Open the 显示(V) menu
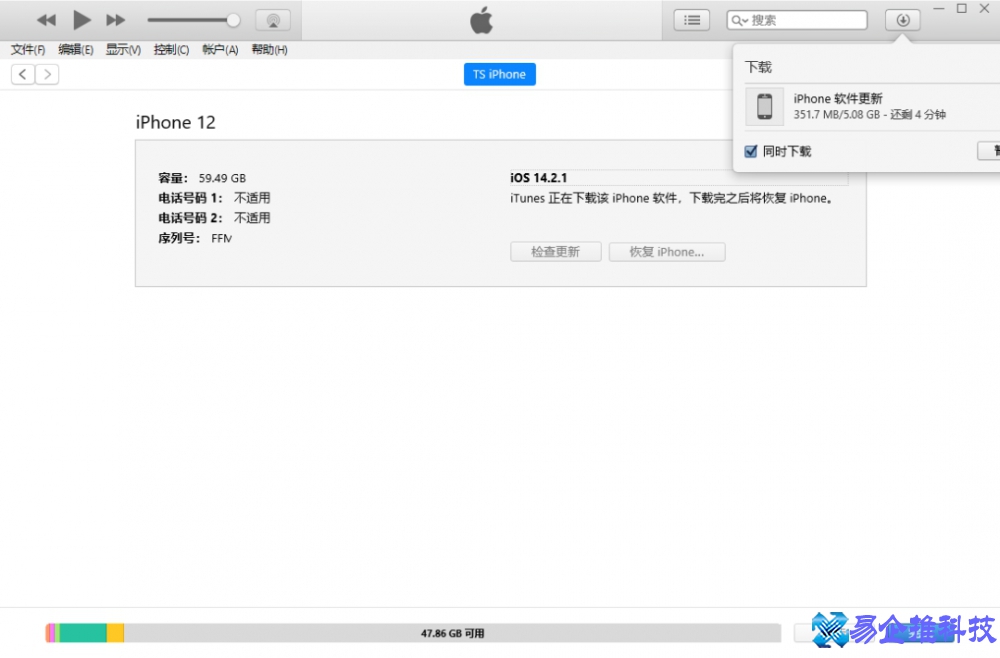Image resolution: width=1000 pixels, height=658 pixels. click(122, 49)
